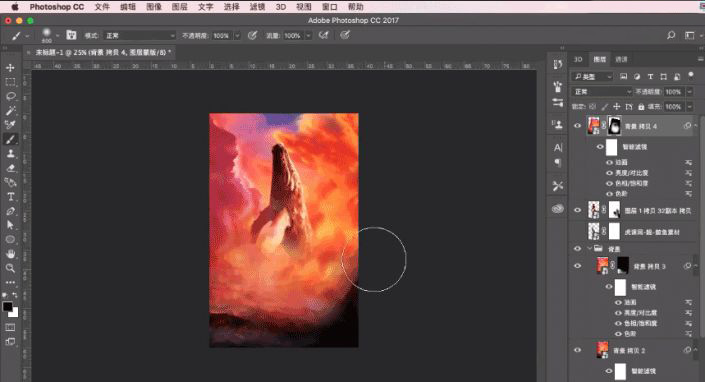
Task: Toggle visibility of 背景 拷贝 2 layer
Action: (x=578, y=350)
